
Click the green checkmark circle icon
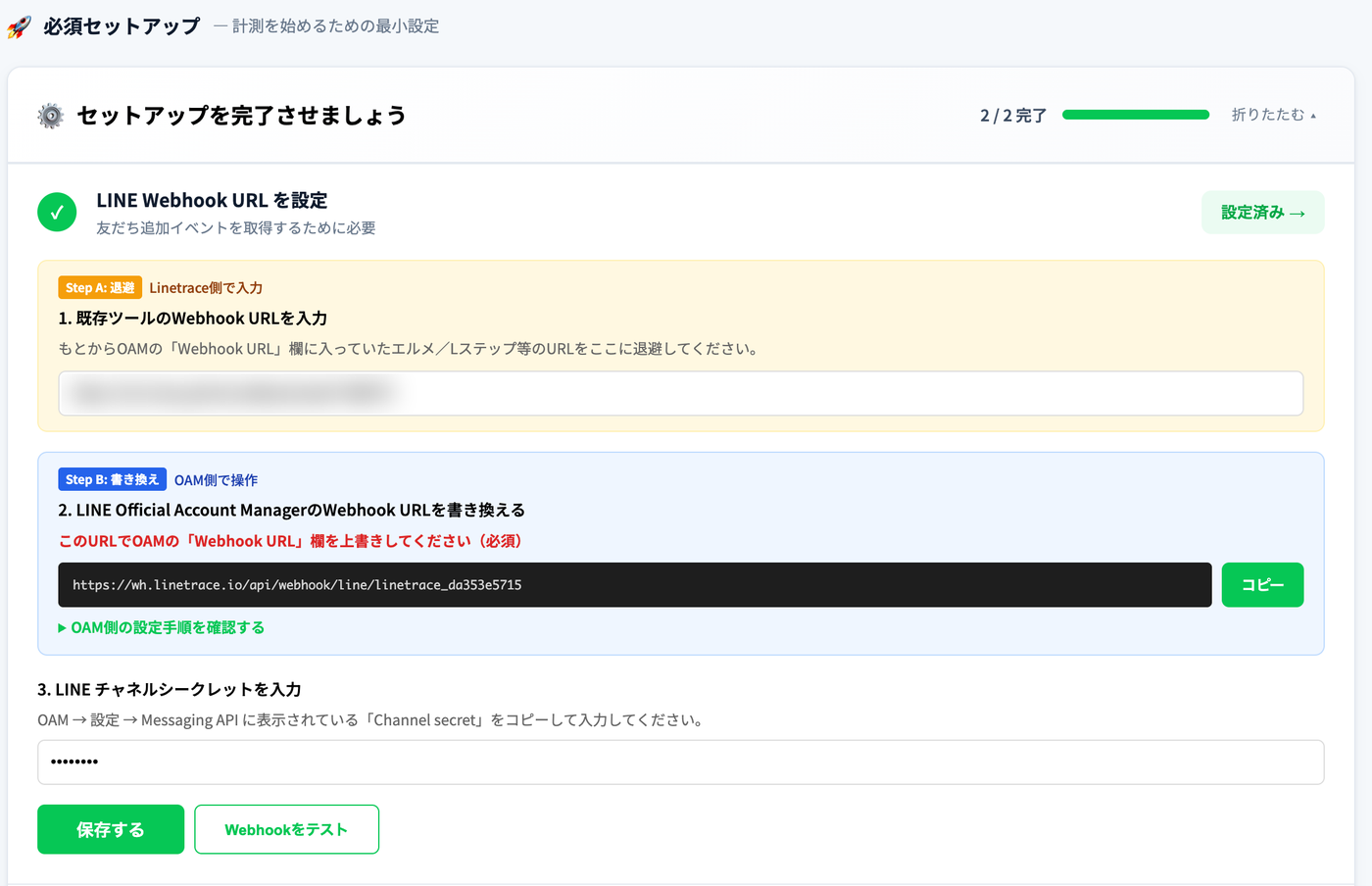[x=57, y=212]
